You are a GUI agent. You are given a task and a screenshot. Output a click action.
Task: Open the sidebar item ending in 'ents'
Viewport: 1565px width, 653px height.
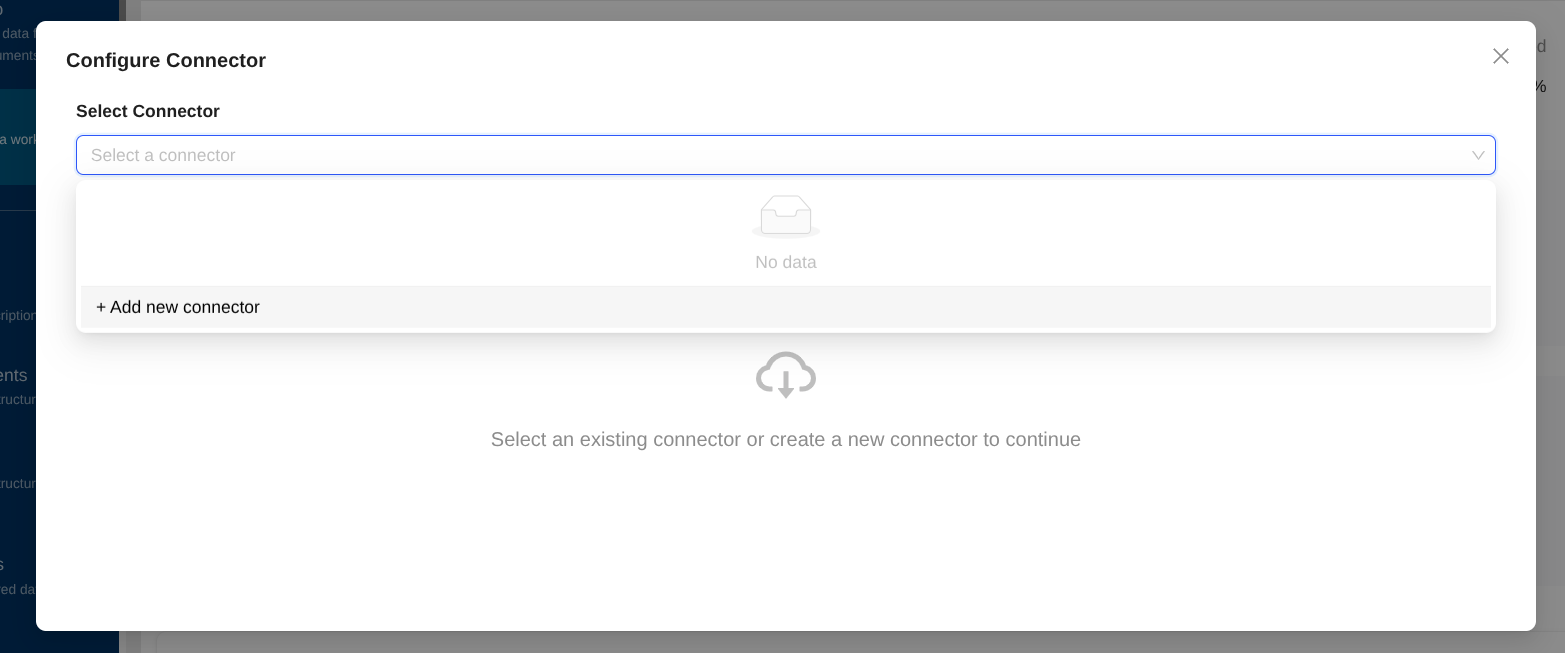click(14, 376)
